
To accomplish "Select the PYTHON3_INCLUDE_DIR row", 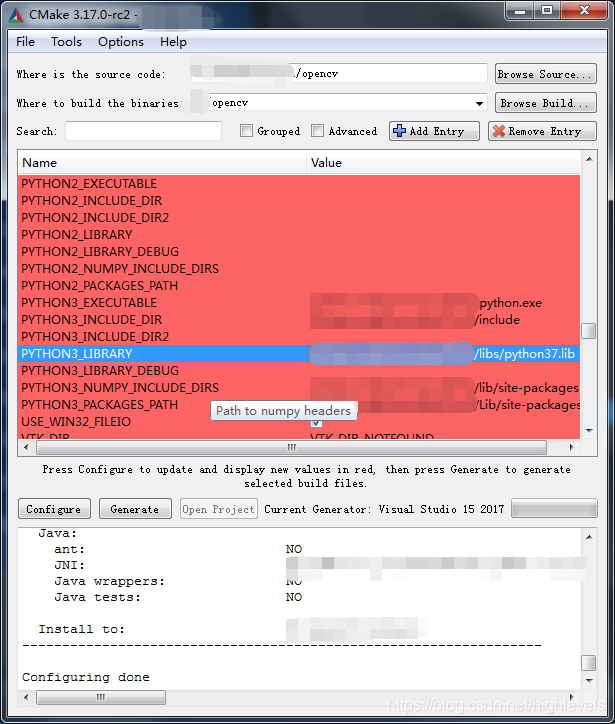I will click(299, 320).
